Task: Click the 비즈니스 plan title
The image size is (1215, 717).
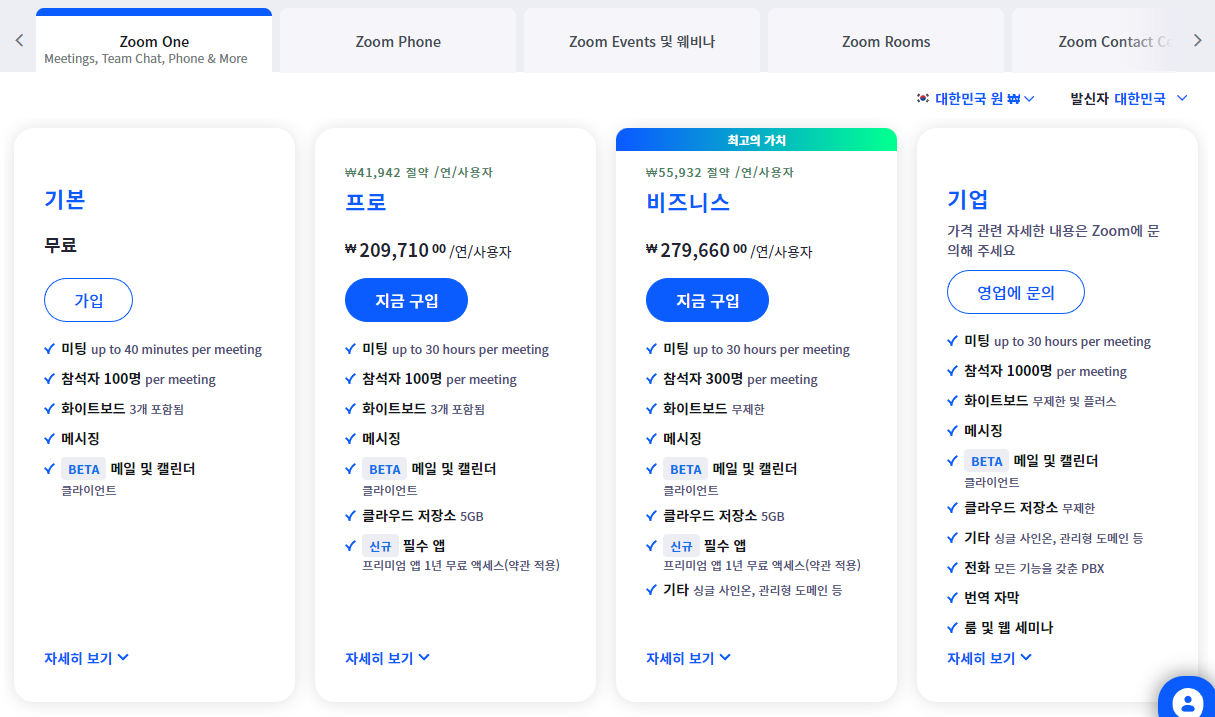Action: [688, 202]
